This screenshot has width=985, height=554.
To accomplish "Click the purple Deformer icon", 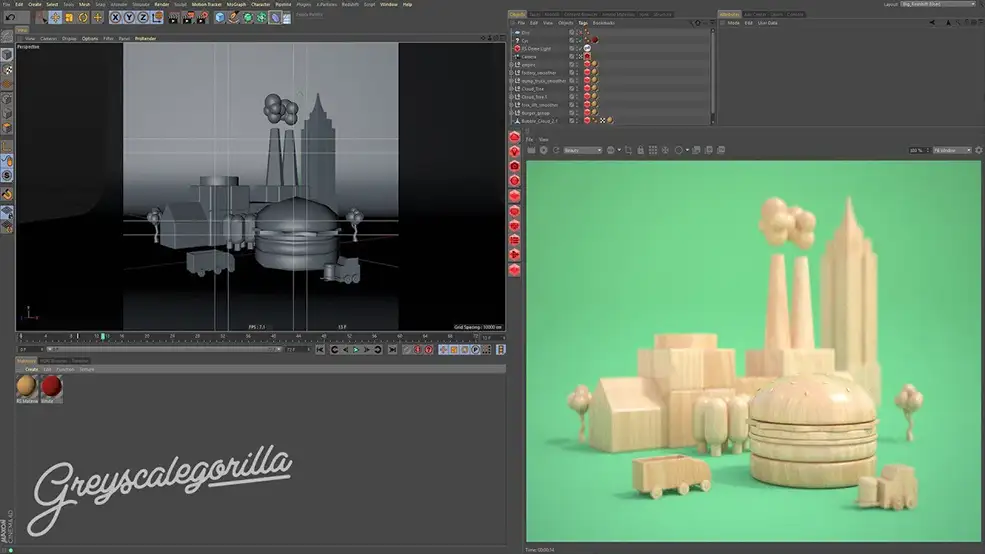I will (x=275, y=18).
